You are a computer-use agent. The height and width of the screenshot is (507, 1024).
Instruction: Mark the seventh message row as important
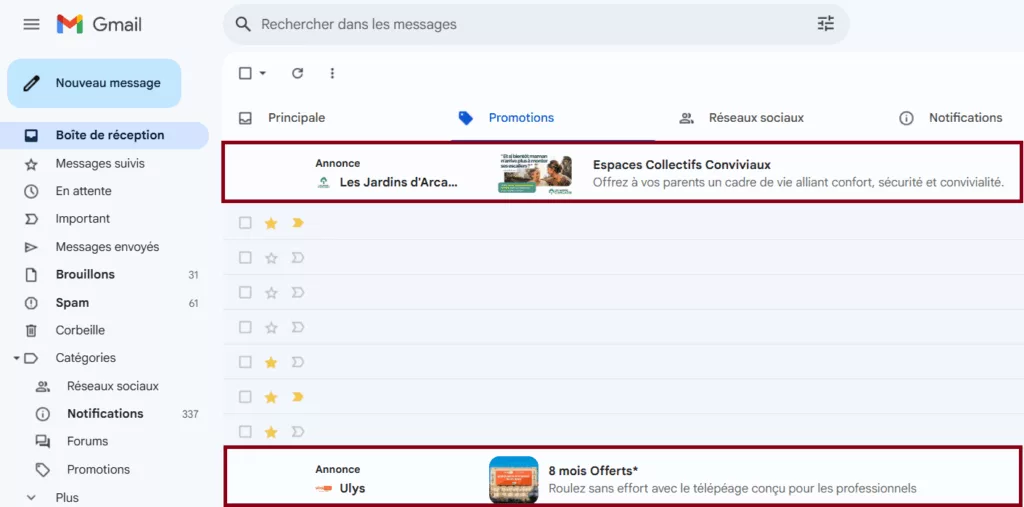pos(298,432)
